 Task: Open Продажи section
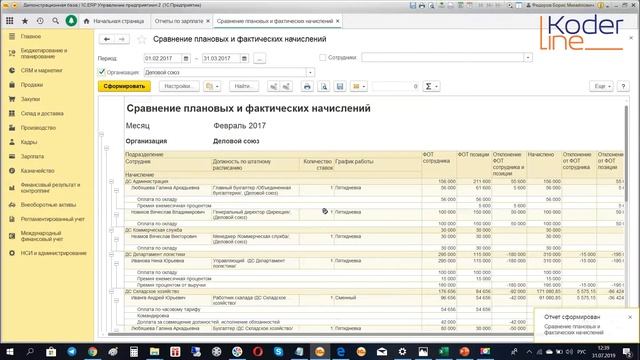tap(32, 85)
